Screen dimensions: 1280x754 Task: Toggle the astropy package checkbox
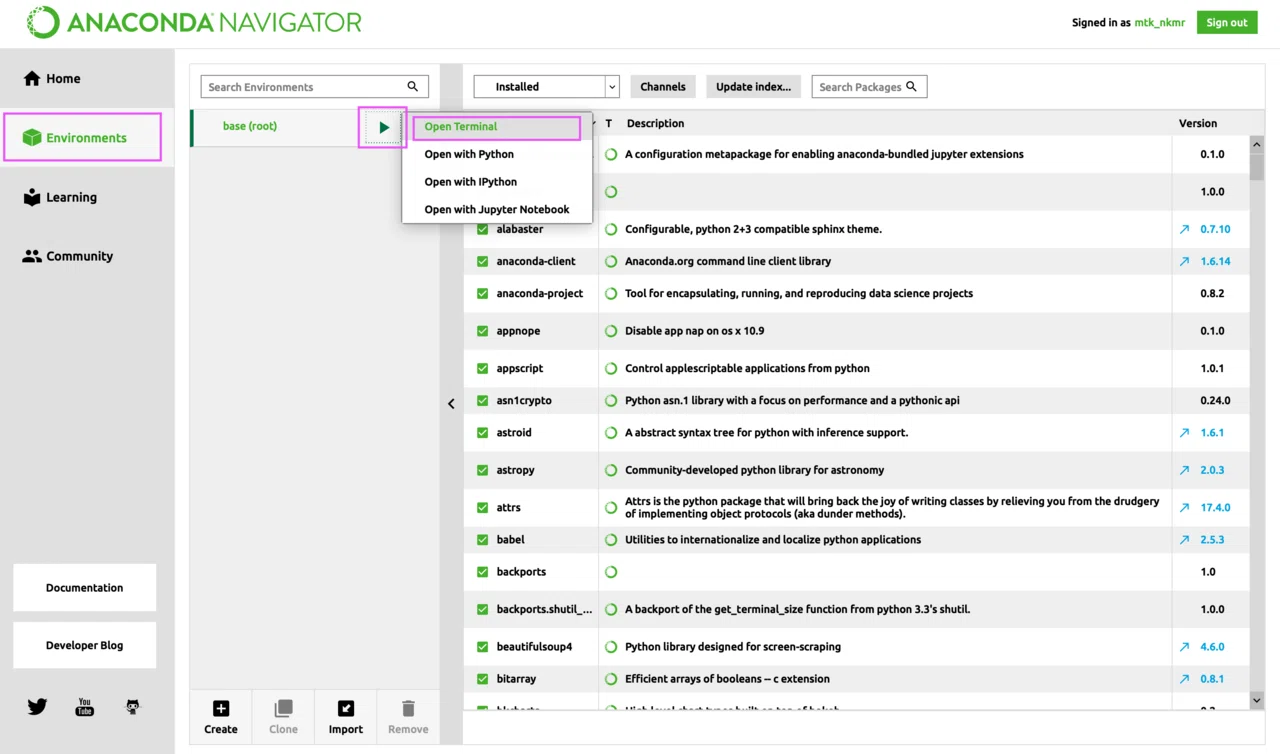coord(482,470)
